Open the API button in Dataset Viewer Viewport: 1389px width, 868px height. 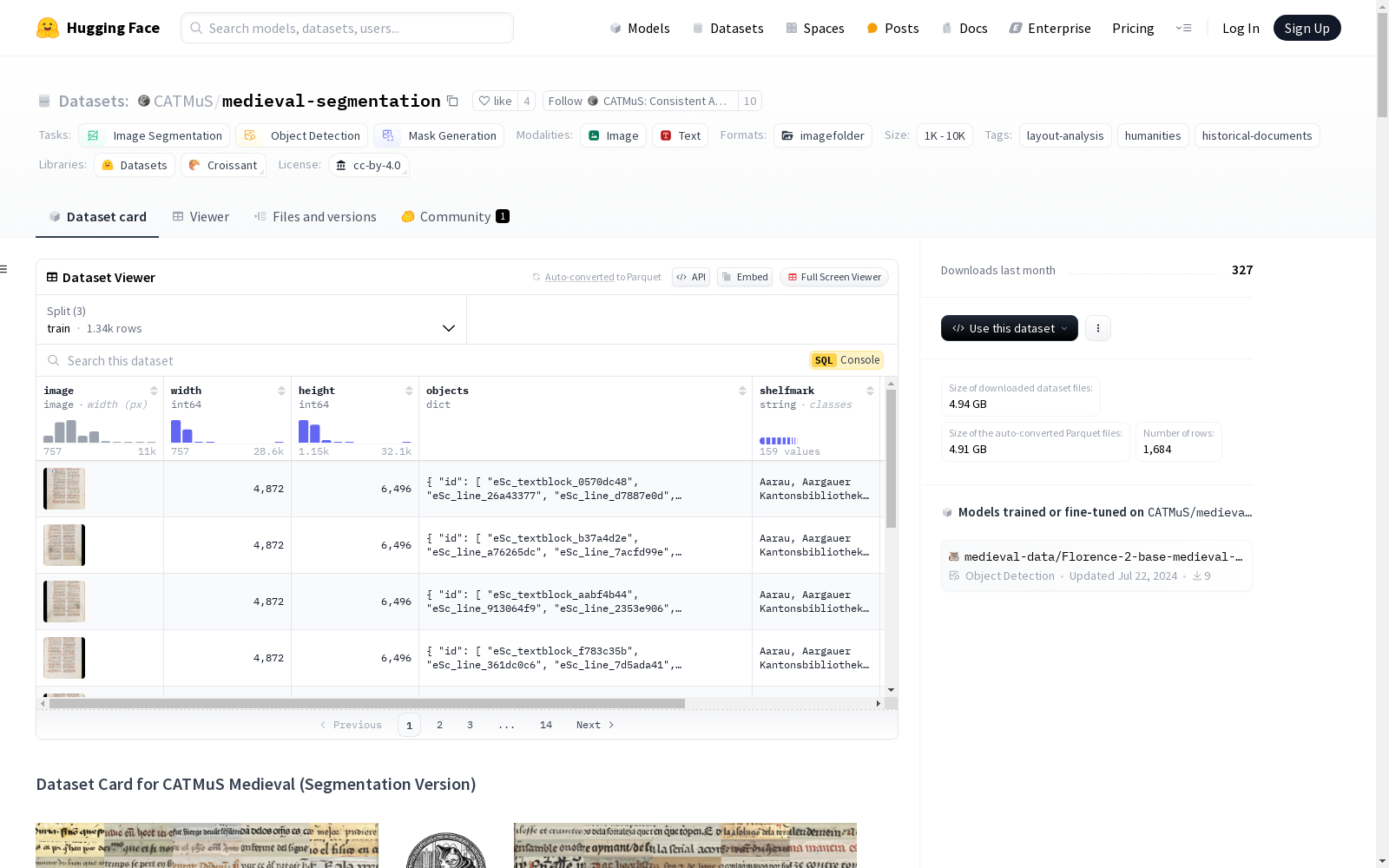[691, 277]
